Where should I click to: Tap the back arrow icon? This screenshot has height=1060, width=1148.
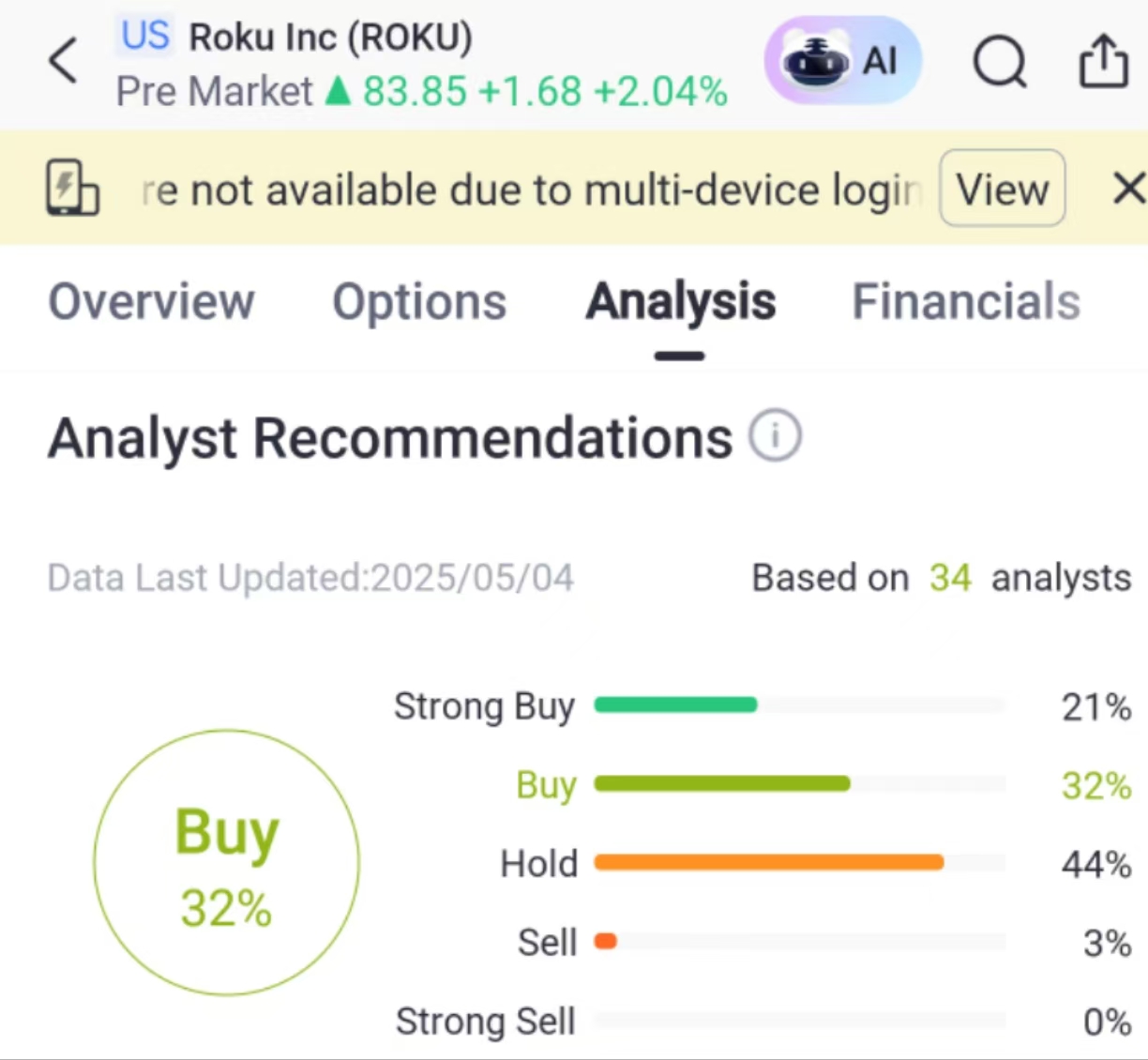click(x=64, y=62)
